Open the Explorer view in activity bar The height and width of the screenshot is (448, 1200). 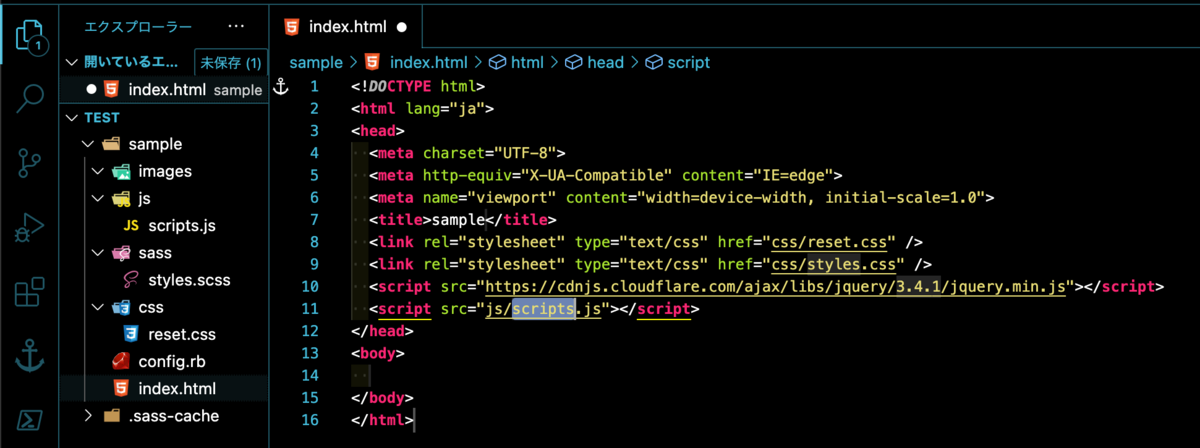pyautogui.click(x=29, y=34)
